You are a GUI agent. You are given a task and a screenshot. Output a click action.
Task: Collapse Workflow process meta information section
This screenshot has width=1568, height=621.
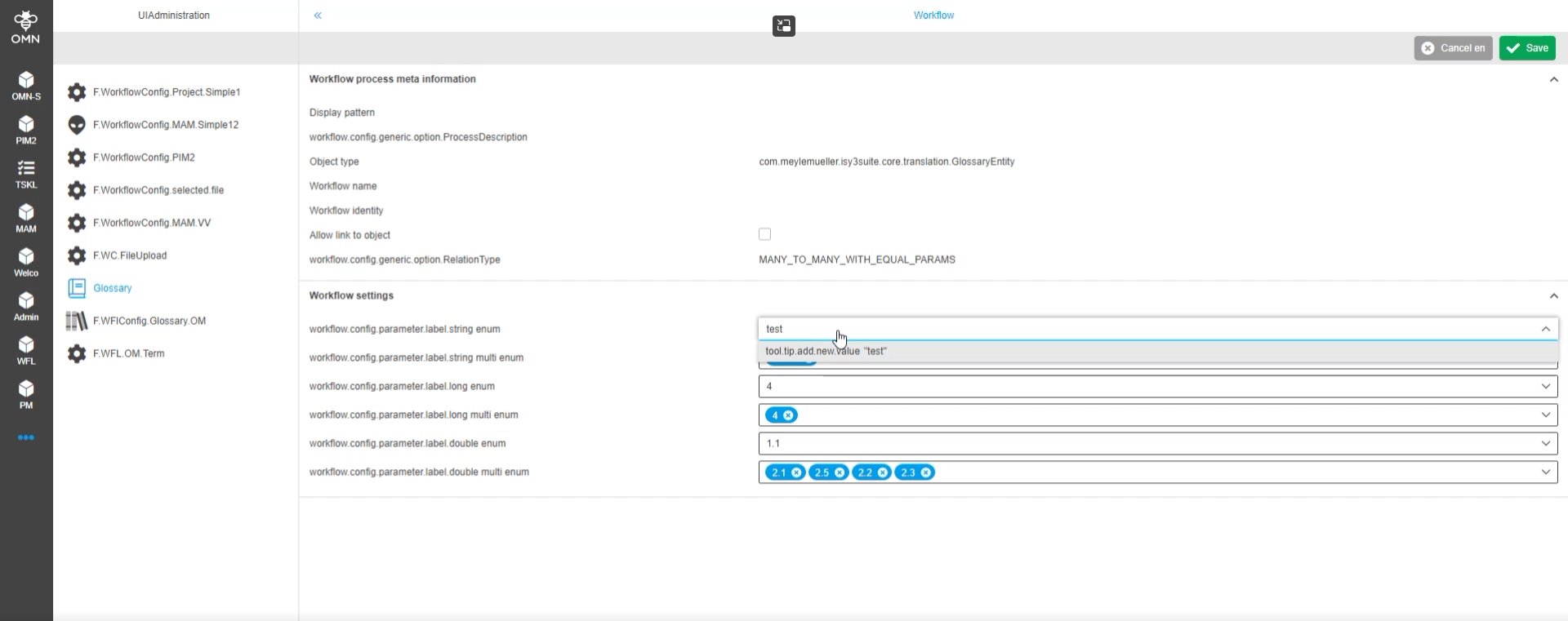click(x=1553, y=79)
